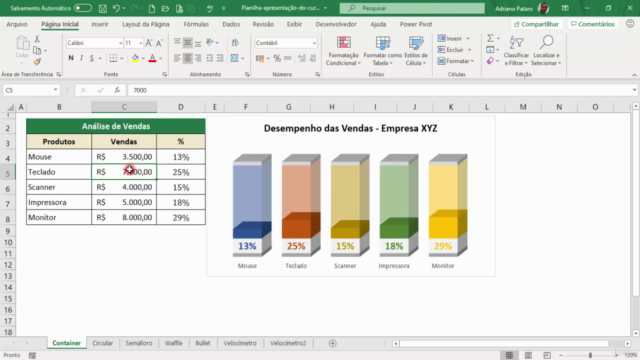
Task: Click the Pesquisar search box
Action: (412, 8)
